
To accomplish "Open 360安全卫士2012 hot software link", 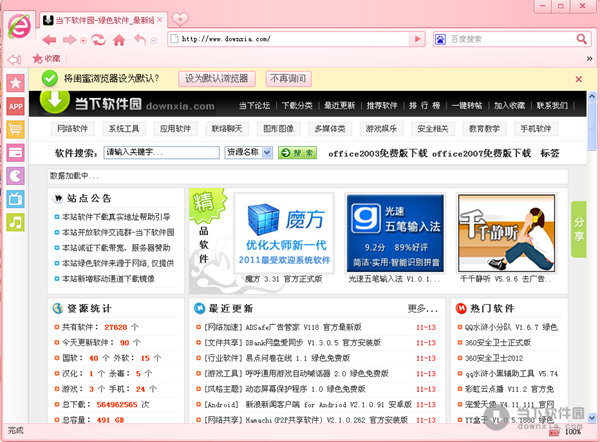I will pyautogui.click(x=494, y=358).
